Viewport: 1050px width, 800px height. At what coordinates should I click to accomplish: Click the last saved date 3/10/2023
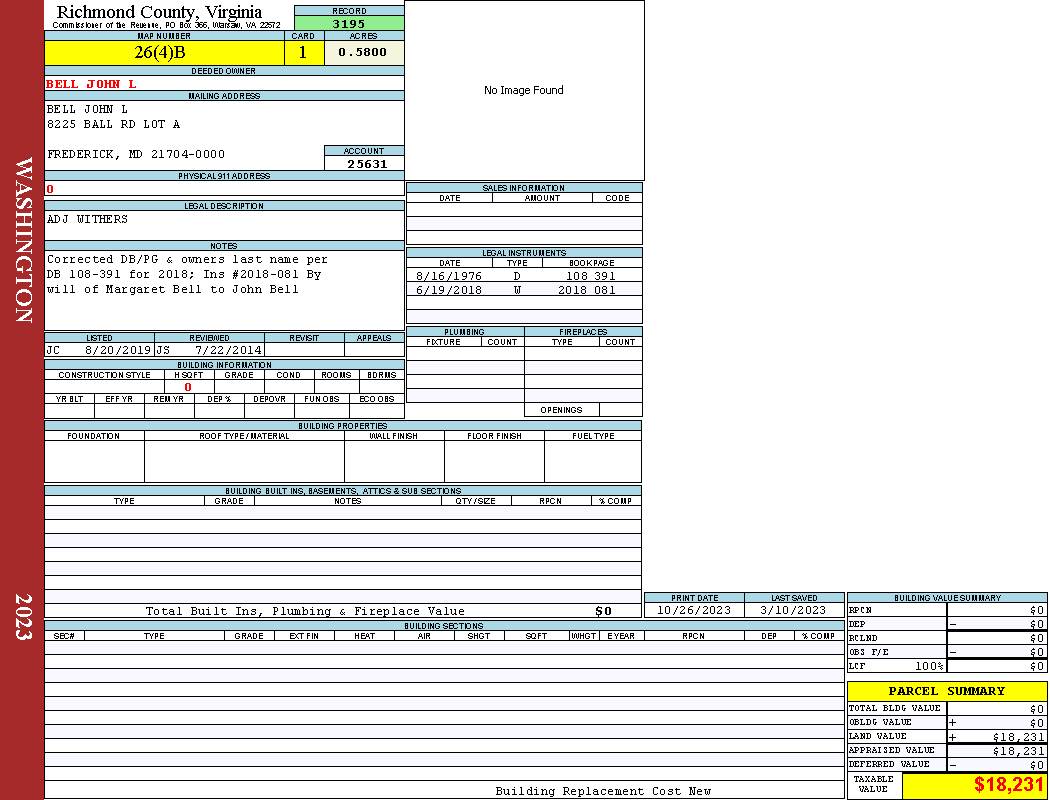click(x=793, y=610)
